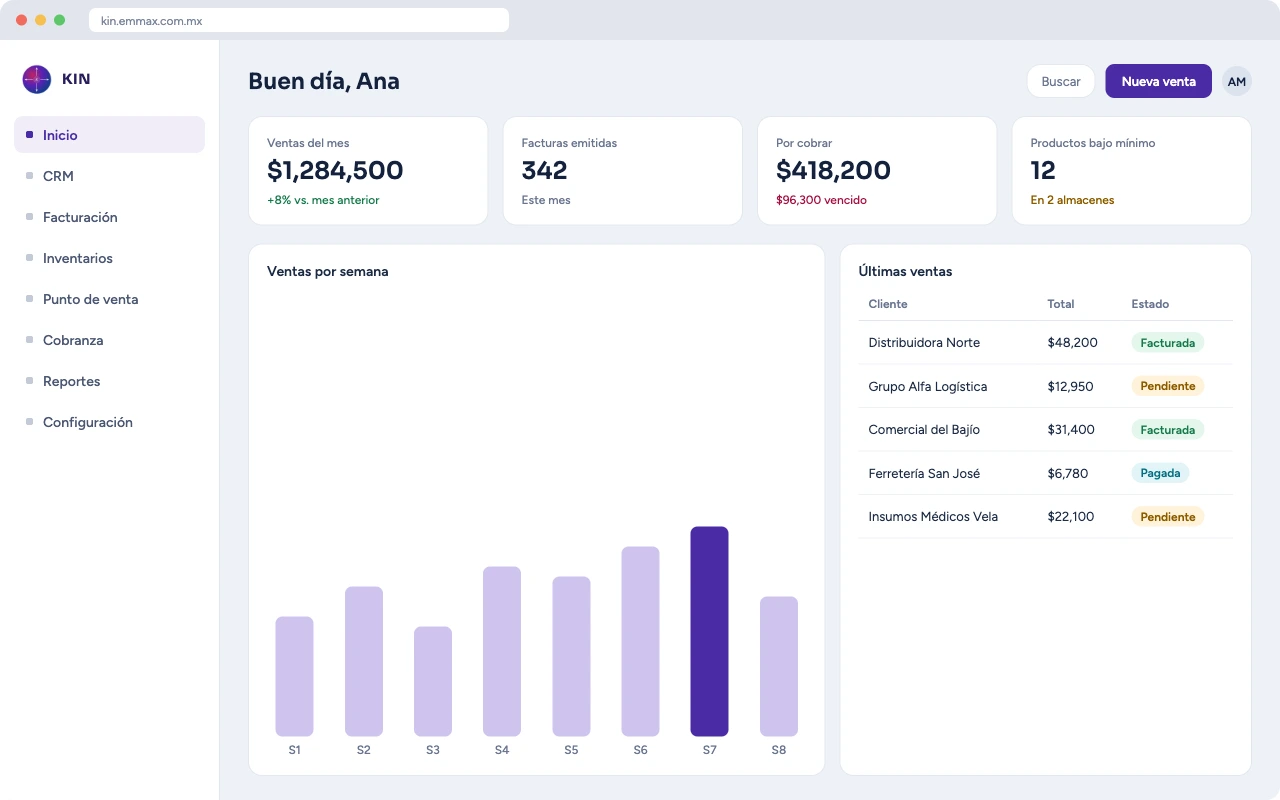This screenshot has width=1280, height=800.
Task: Open the AM user avatar
Action: pos(1237,81)
